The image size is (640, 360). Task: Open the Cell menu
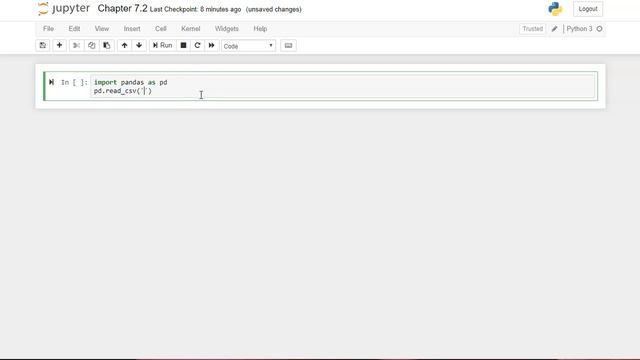point(160,29)
